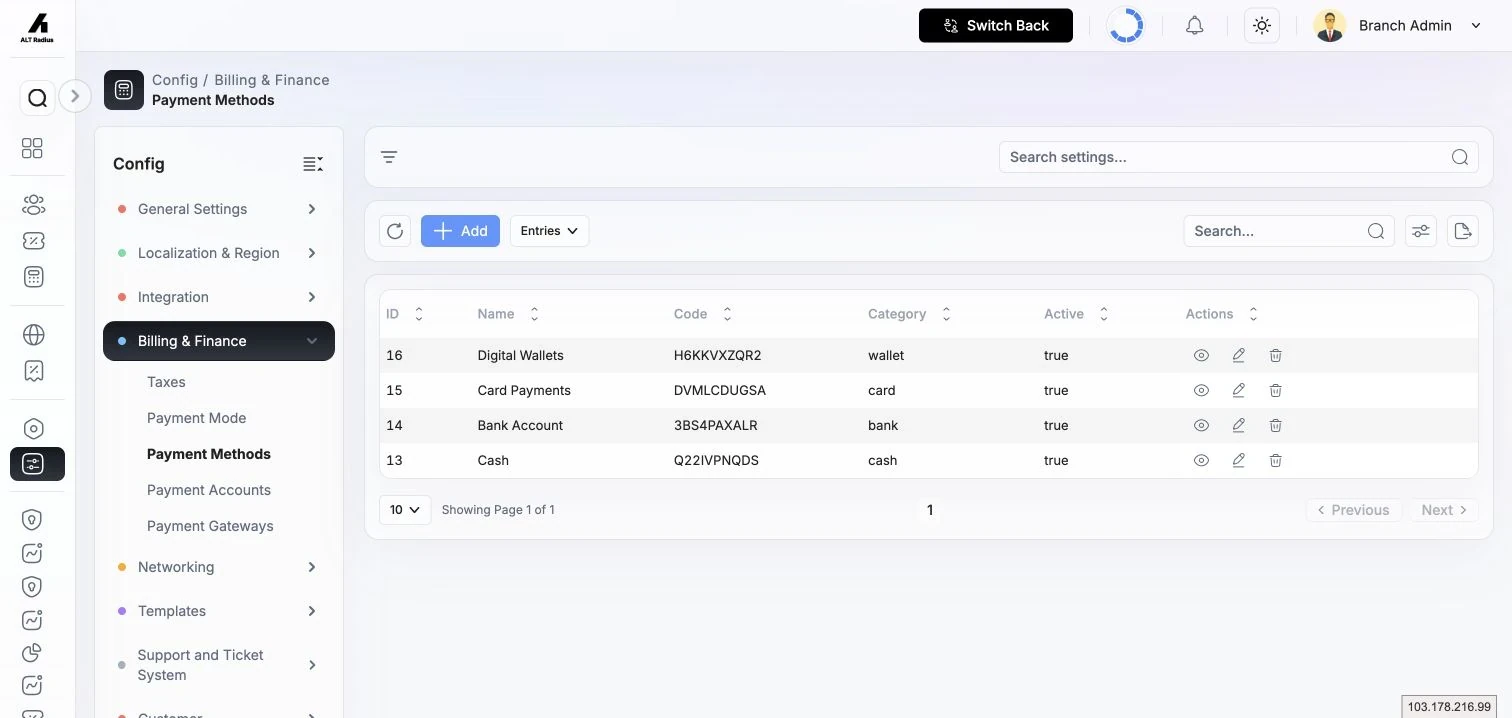
Task: Click the Switch Back button
Action: (x=996, y=26)
